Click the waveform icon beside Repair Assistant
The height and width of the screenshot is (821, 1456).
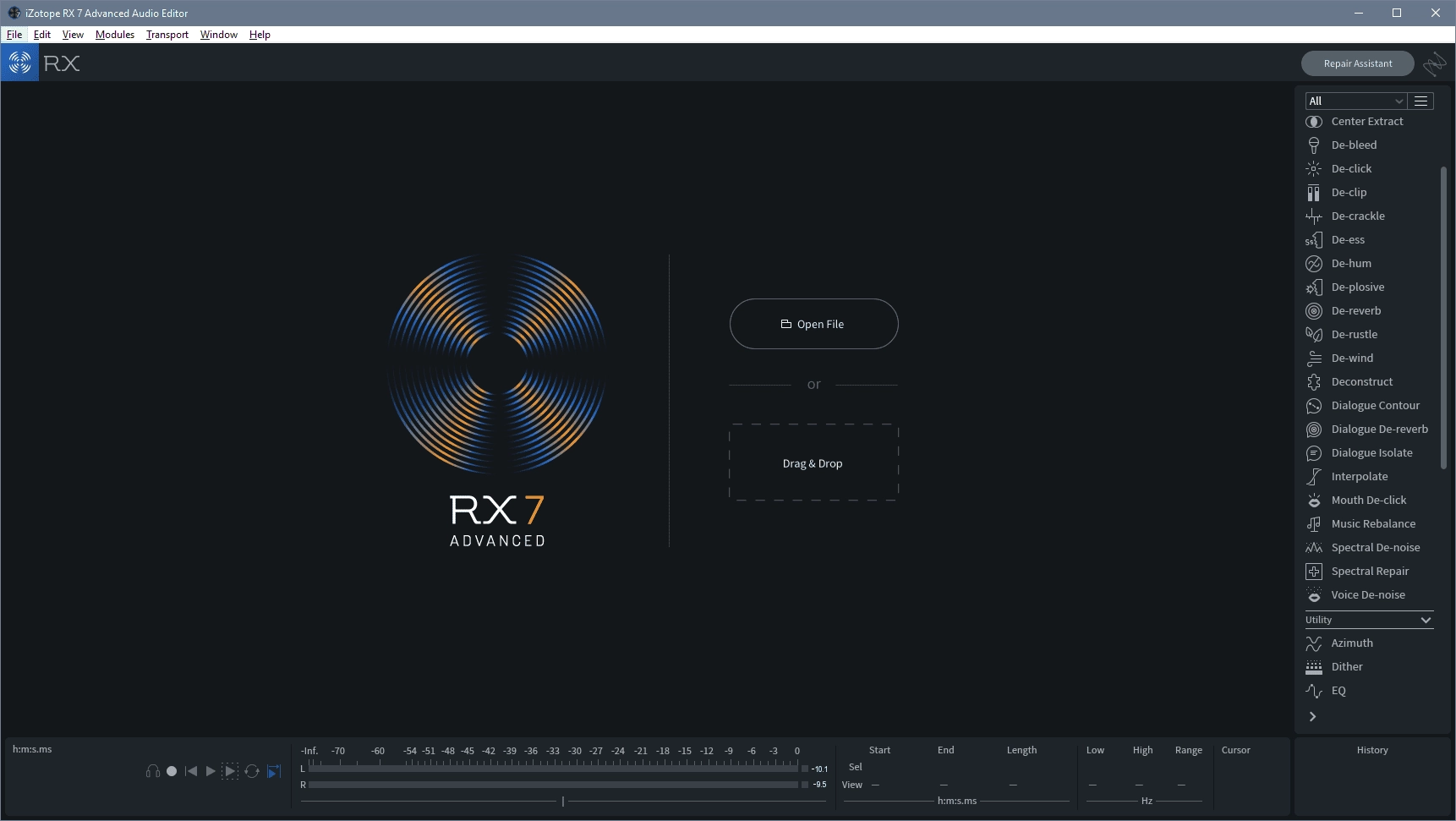click(1435, 63)
